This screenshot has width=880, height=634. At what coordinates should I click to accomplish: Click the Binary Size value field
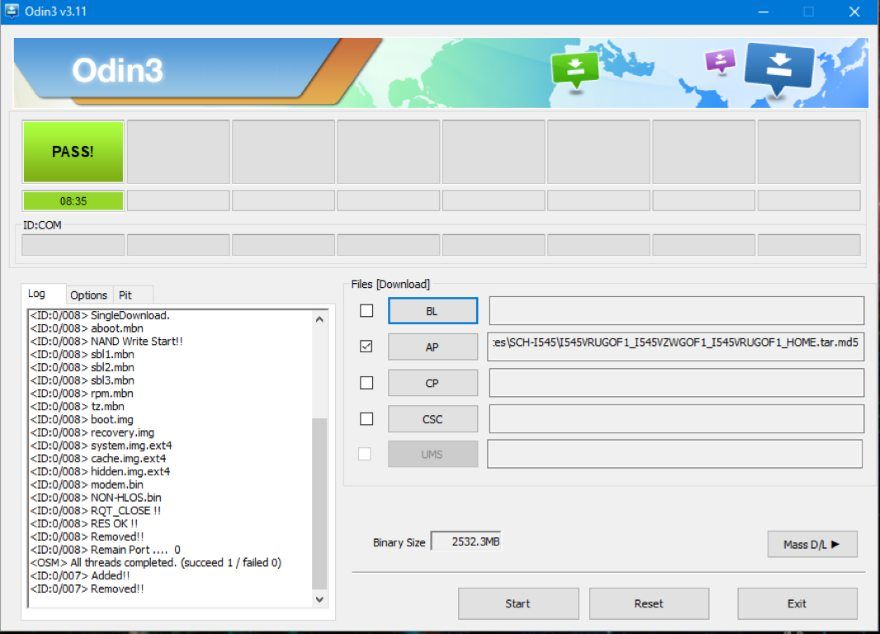pos(466,541)
